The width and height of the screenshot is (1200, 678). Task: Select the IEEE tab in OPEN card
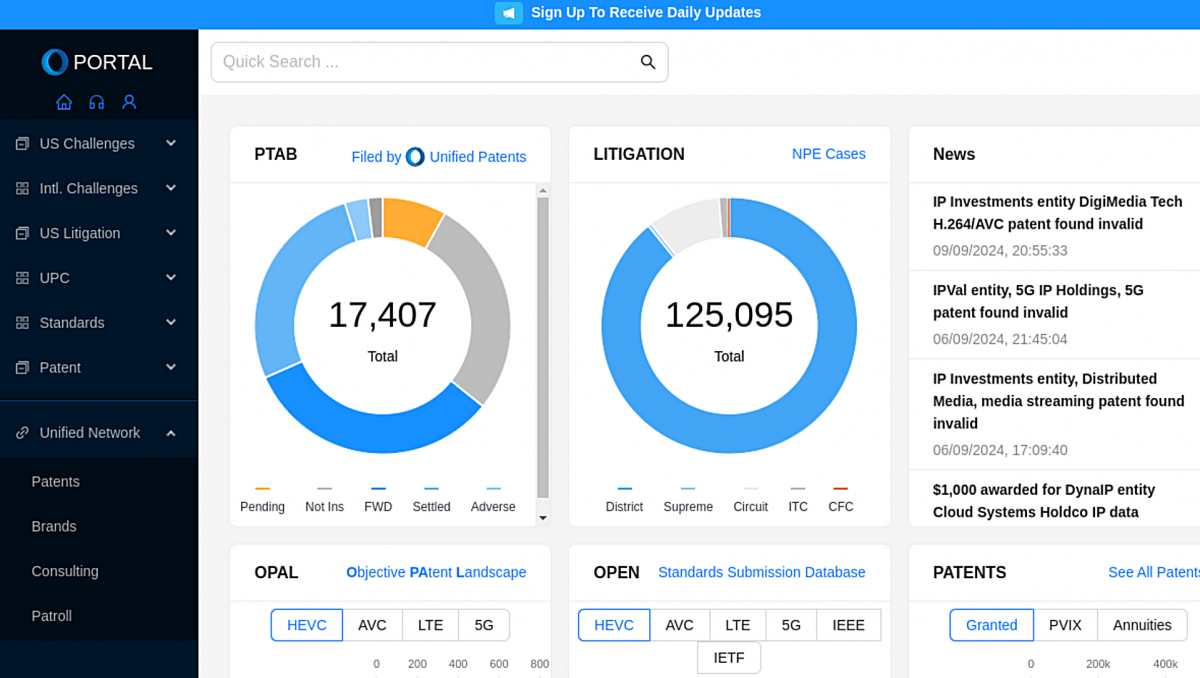tap(849, 625)
